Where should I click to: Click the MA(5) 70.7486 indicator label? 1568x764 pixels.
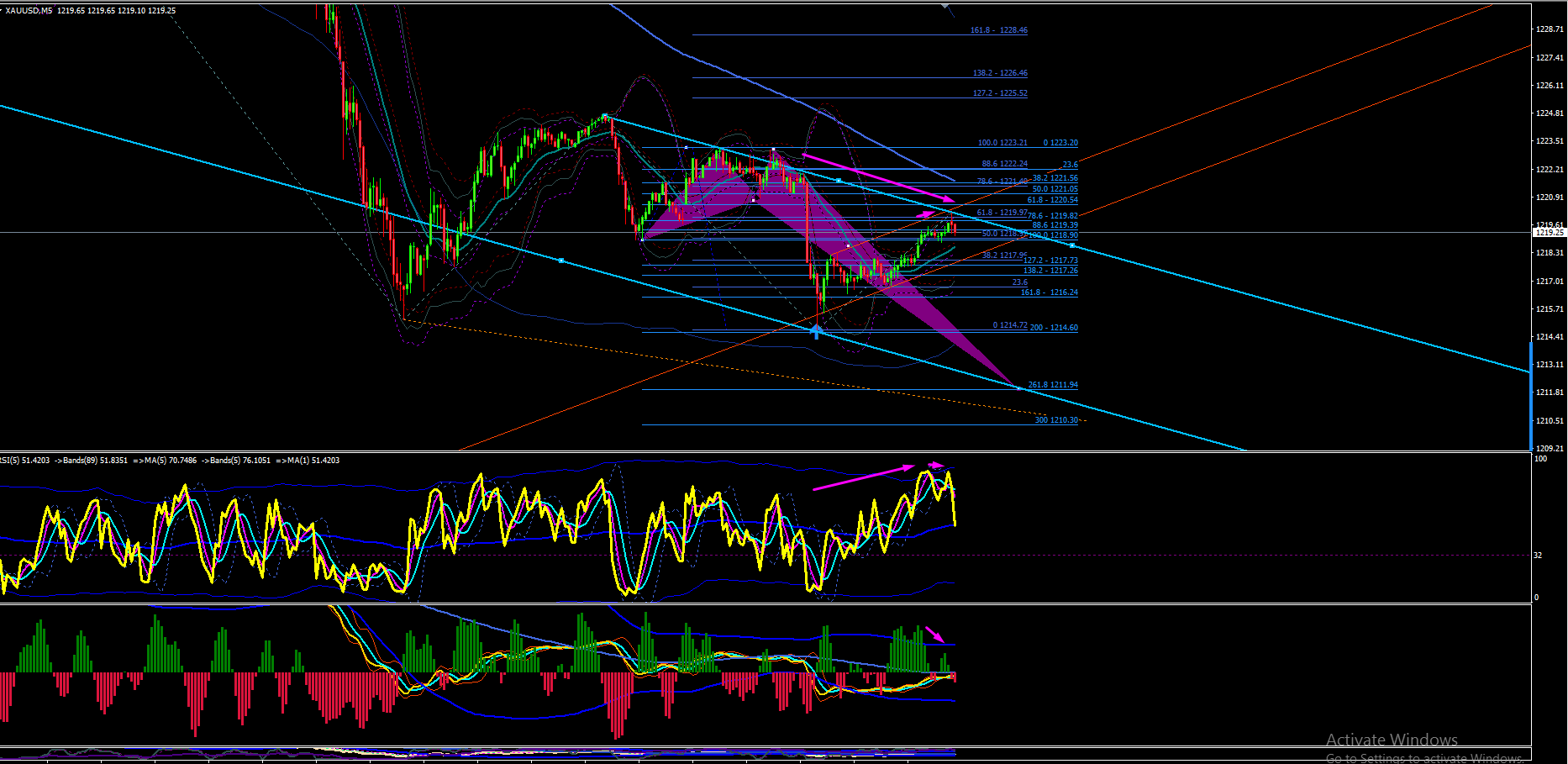[171, 461]
